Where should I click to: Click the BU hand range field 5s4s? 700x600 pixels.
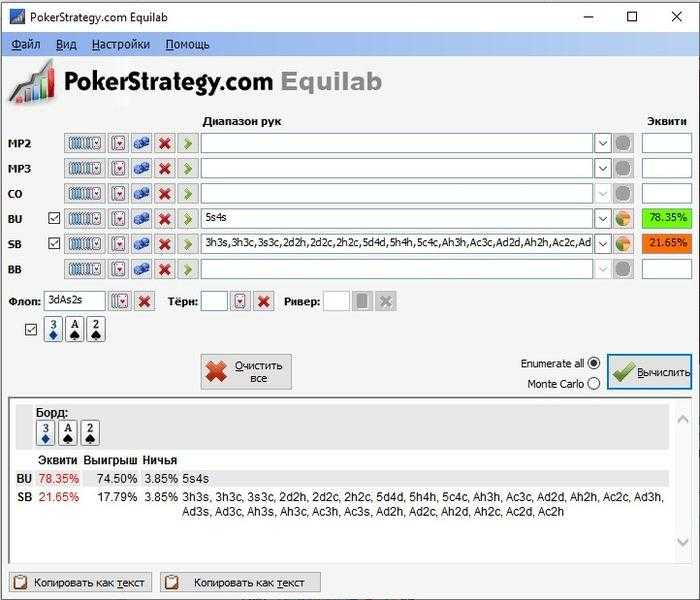(x=396, y=219)
